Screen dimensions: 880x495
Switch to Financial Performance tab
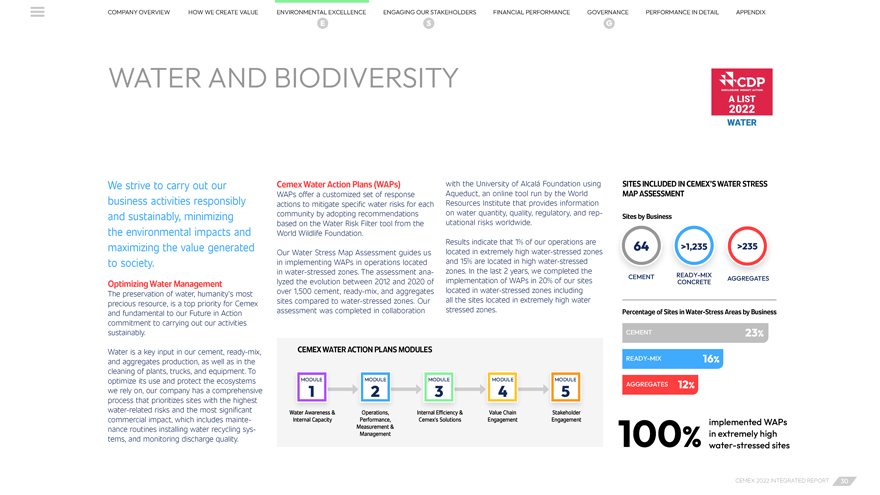coord(531,12)
